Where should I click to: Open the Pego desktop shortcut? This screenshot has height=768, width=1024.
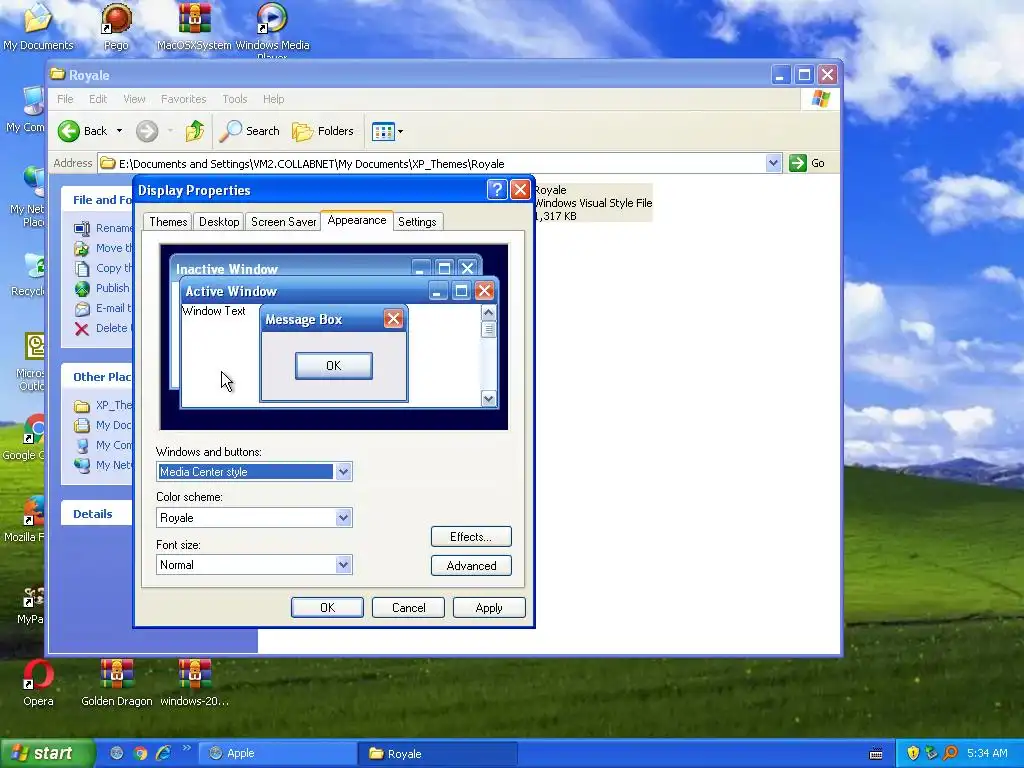point(116,26)
